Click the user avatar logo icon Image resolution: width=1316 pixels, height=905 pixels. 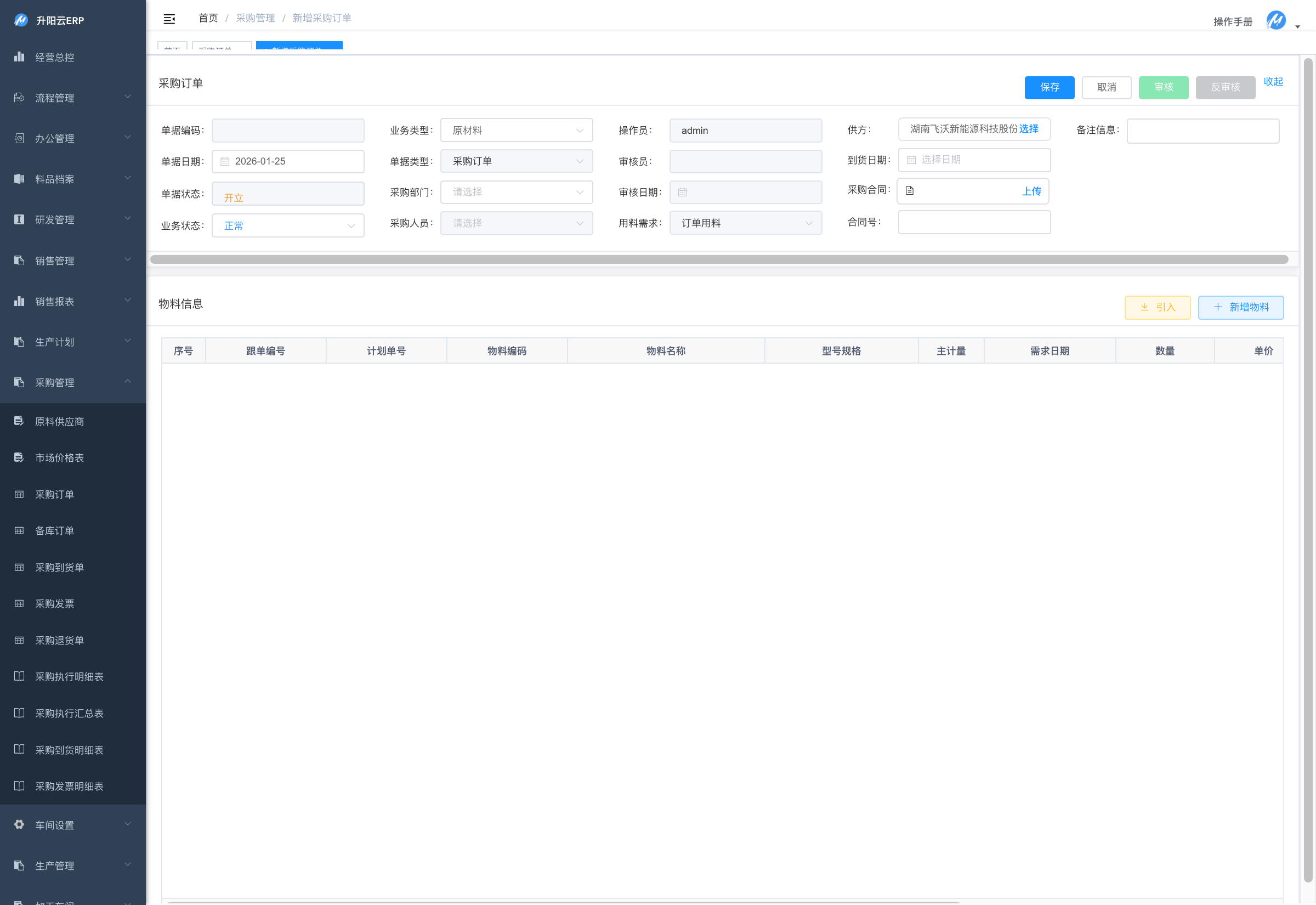pos(1275,20)
